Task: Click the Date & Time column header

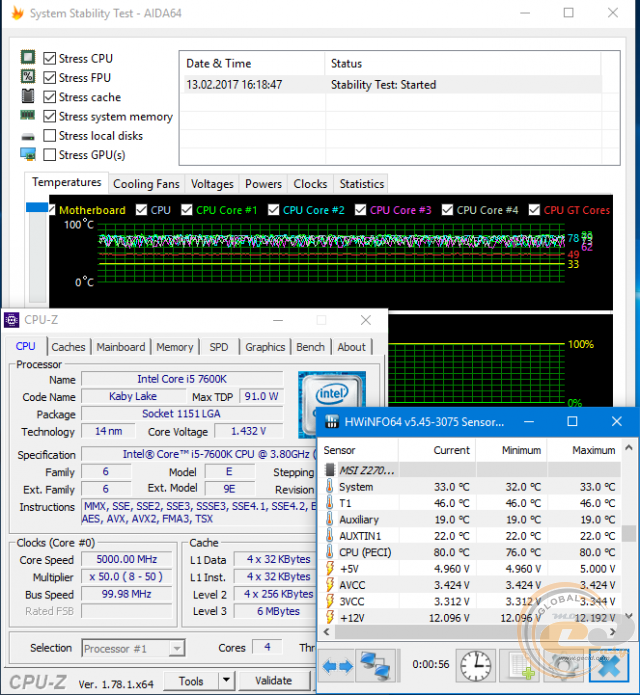Action: coord(252,63)
